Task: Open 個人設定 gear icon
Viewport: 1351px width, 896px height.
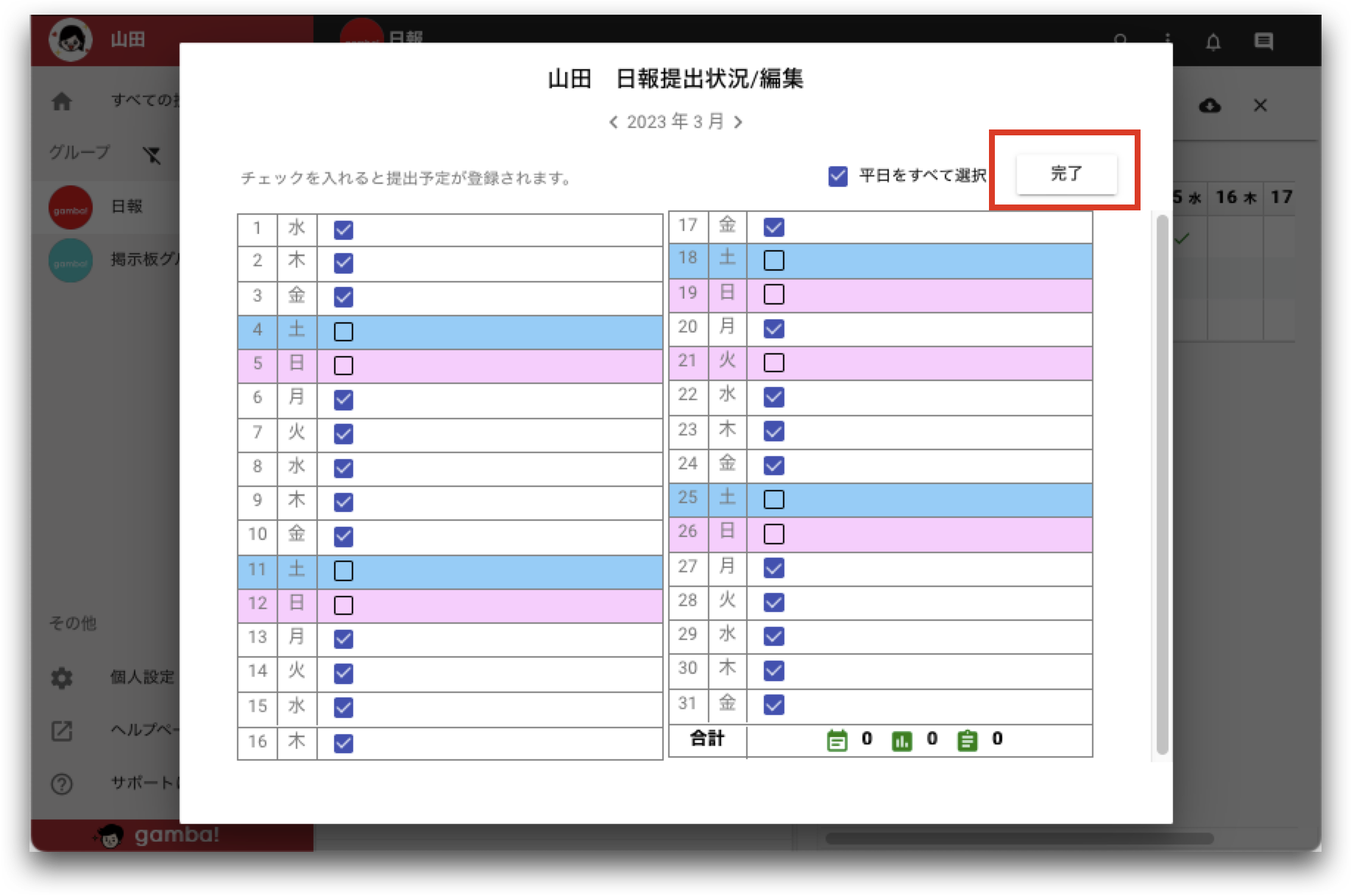Action: tap(62, 678)
